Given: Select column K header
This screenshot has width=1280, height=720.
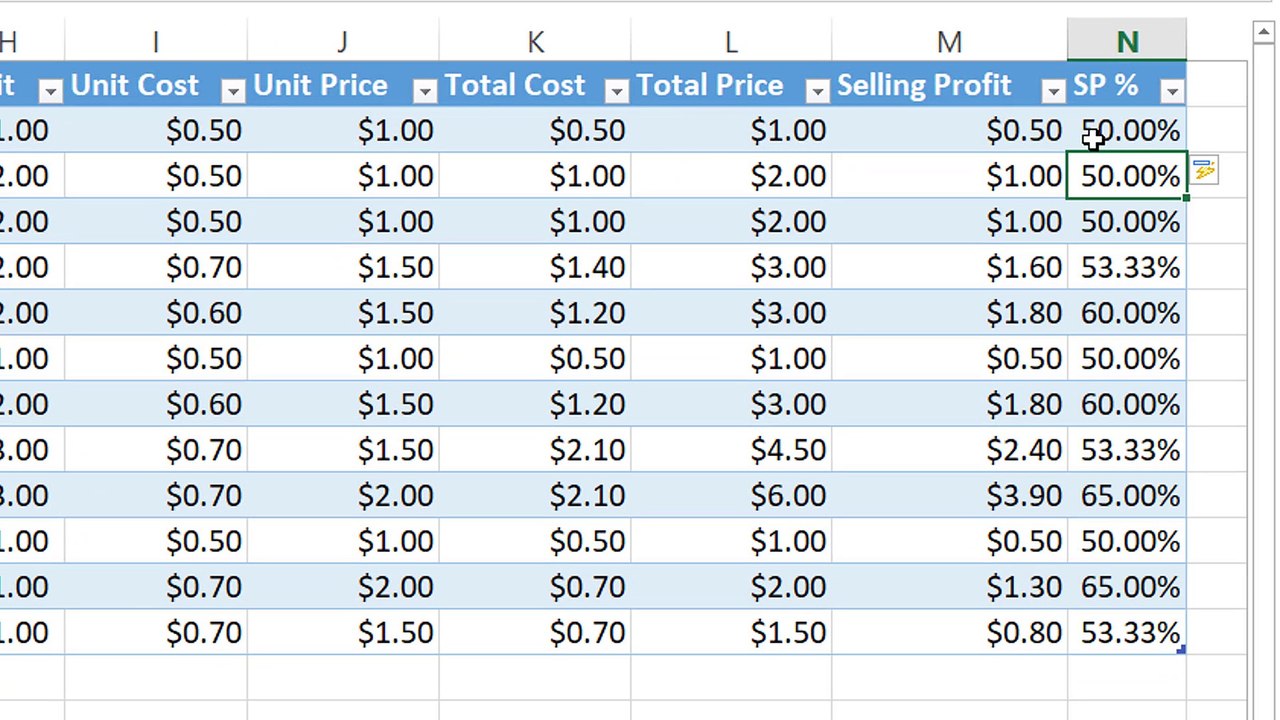Looking at the screenshot, I should tap(535, 42).
